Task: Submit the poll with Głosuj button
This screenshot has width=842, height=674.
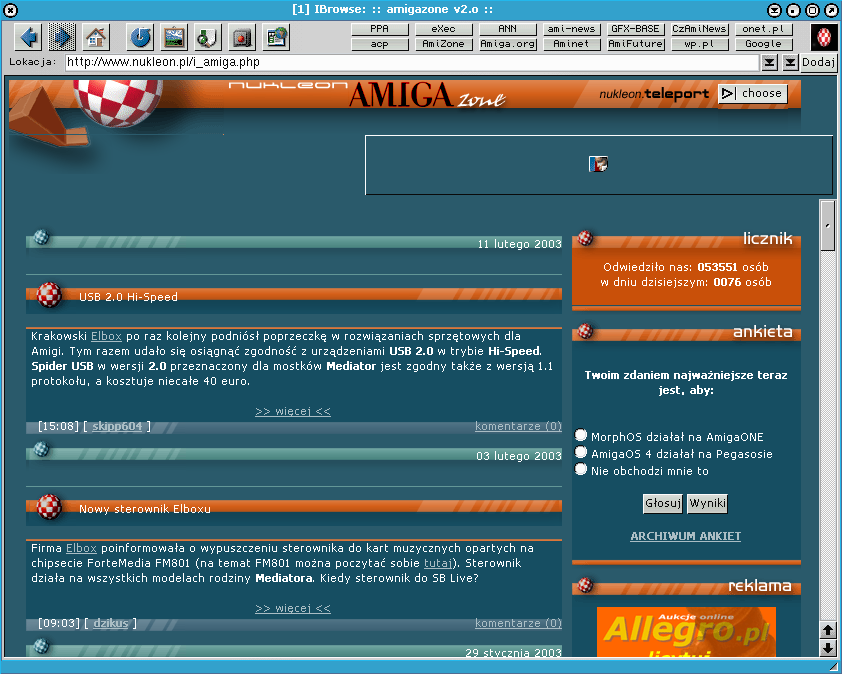Action: tap(663, 503)
